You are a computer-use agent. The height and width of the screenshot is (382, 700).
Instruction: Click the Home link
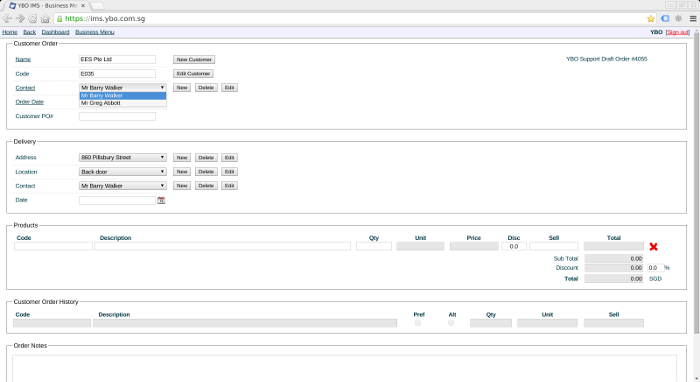[10, 32]
